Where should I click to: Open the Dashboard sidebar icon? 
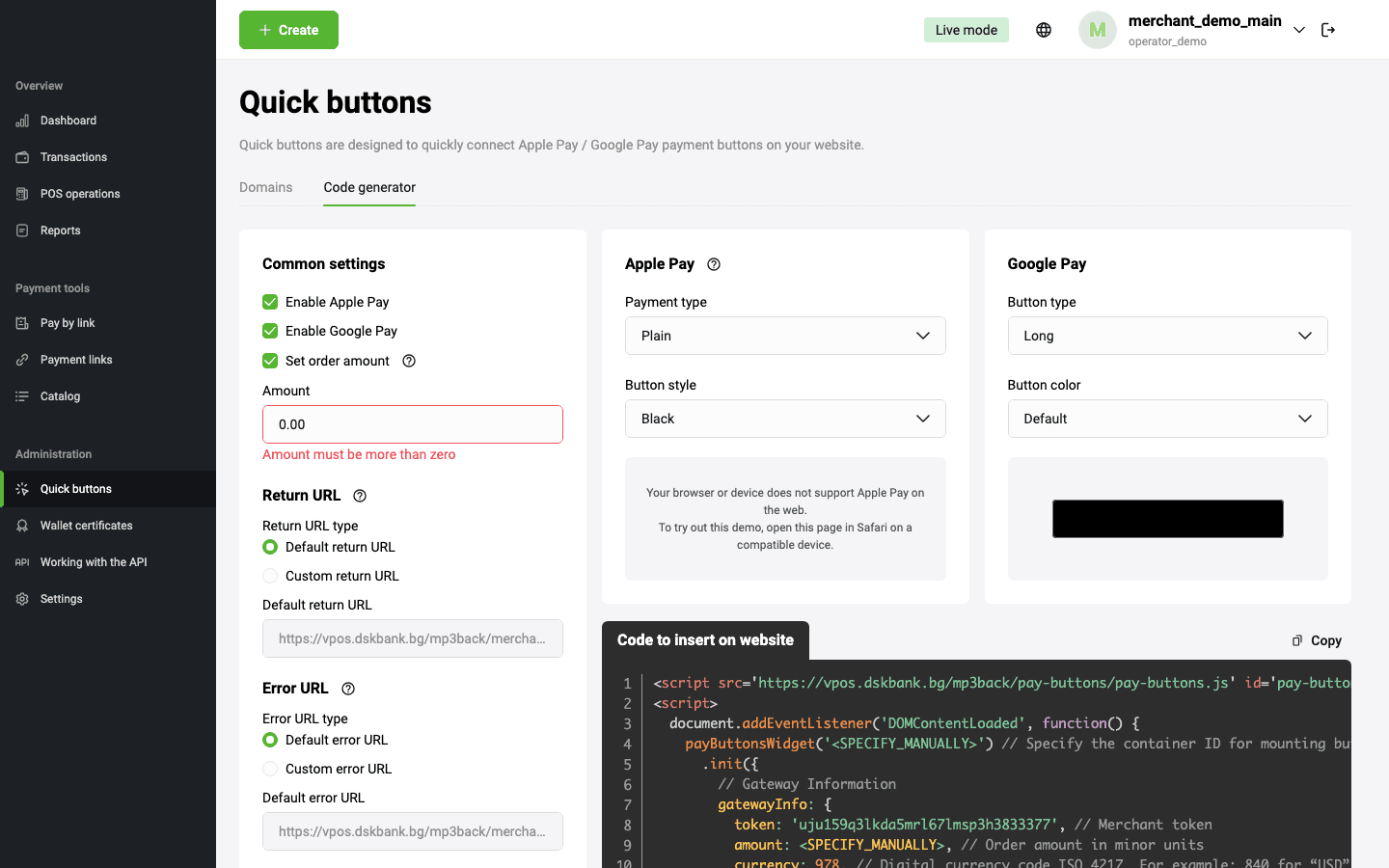point(21,120)
